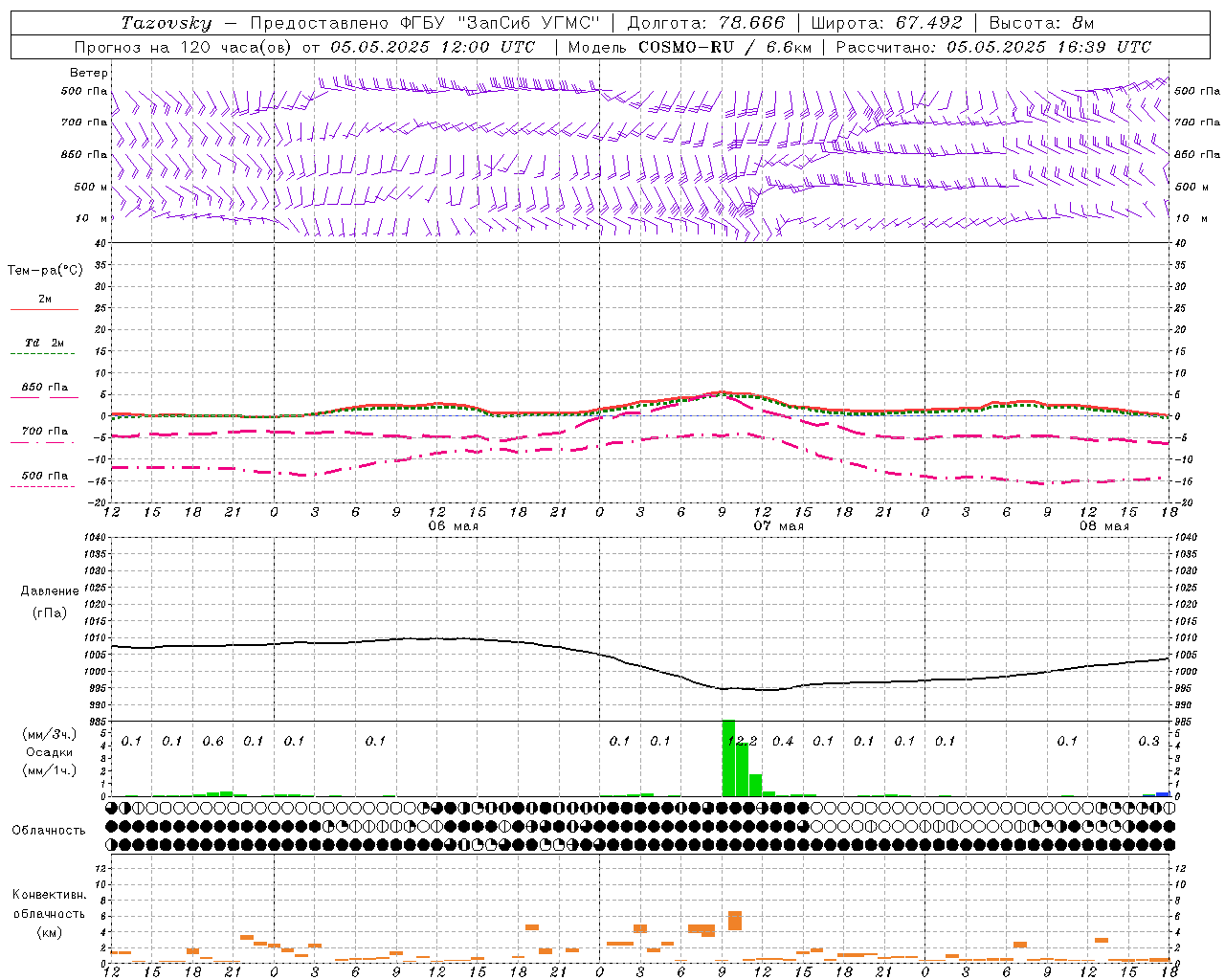Click the '06 мая' date label
Viewport: 1225px width, 980px height.
point(454,526)
